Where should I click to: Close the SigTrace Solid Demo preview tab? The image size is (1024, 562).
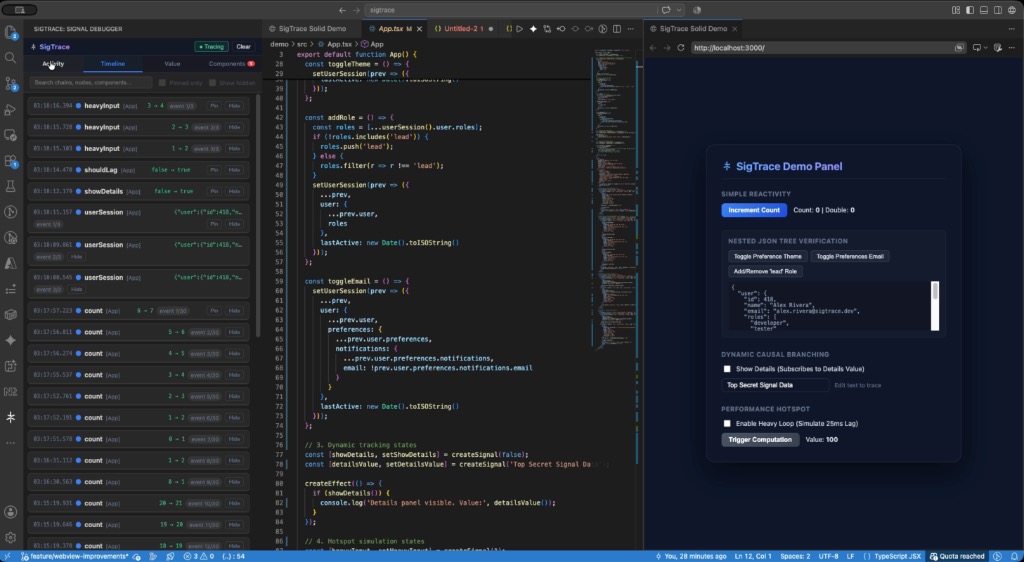(735, 29)
